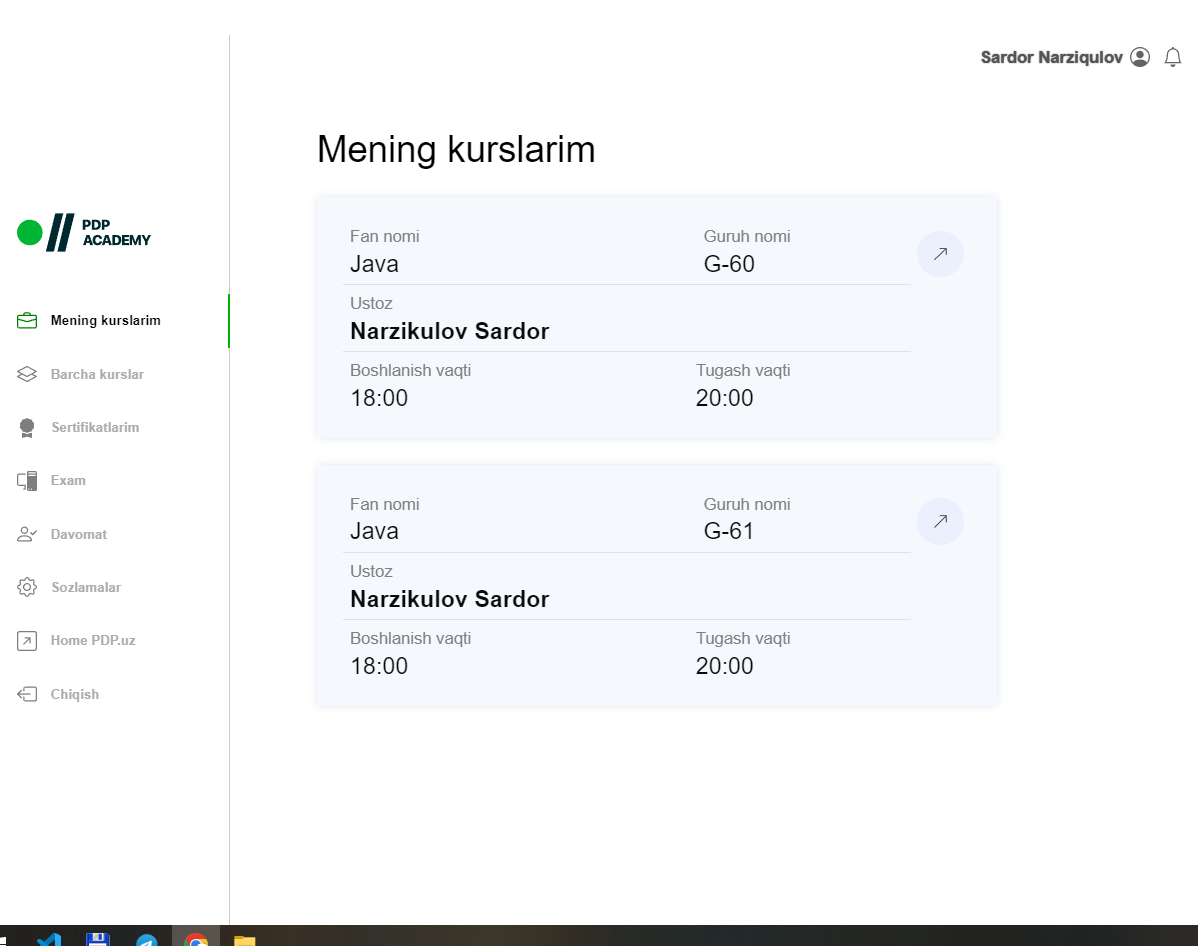Image resolution: width=1198 pixels, height=946 pixels.
Task: Click the user profile avatar icon
Action: point(1140,58)
